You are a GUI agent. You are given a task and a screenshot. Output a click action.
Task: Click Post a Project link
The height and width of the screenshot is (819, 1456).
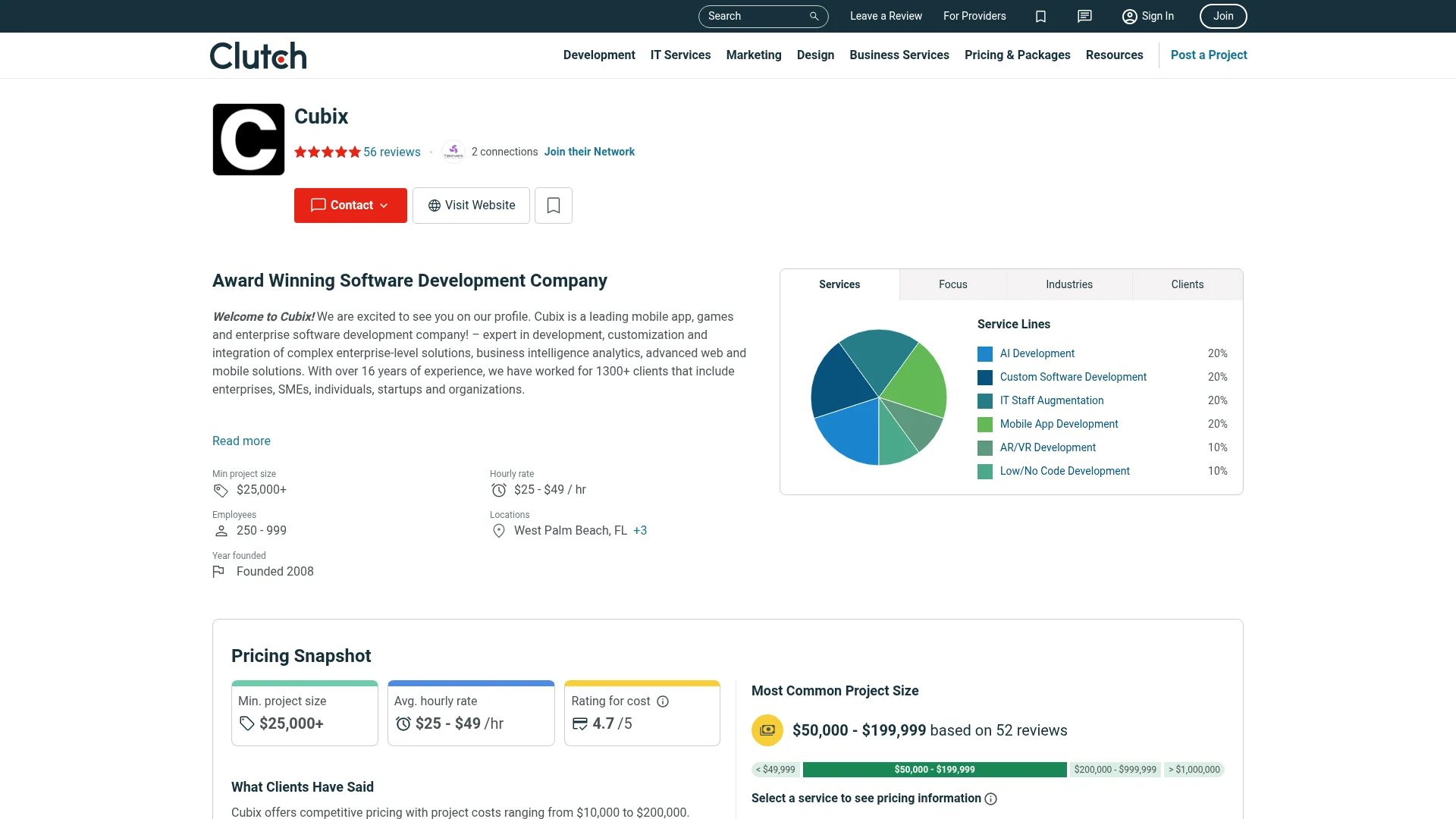[1209, 55]
